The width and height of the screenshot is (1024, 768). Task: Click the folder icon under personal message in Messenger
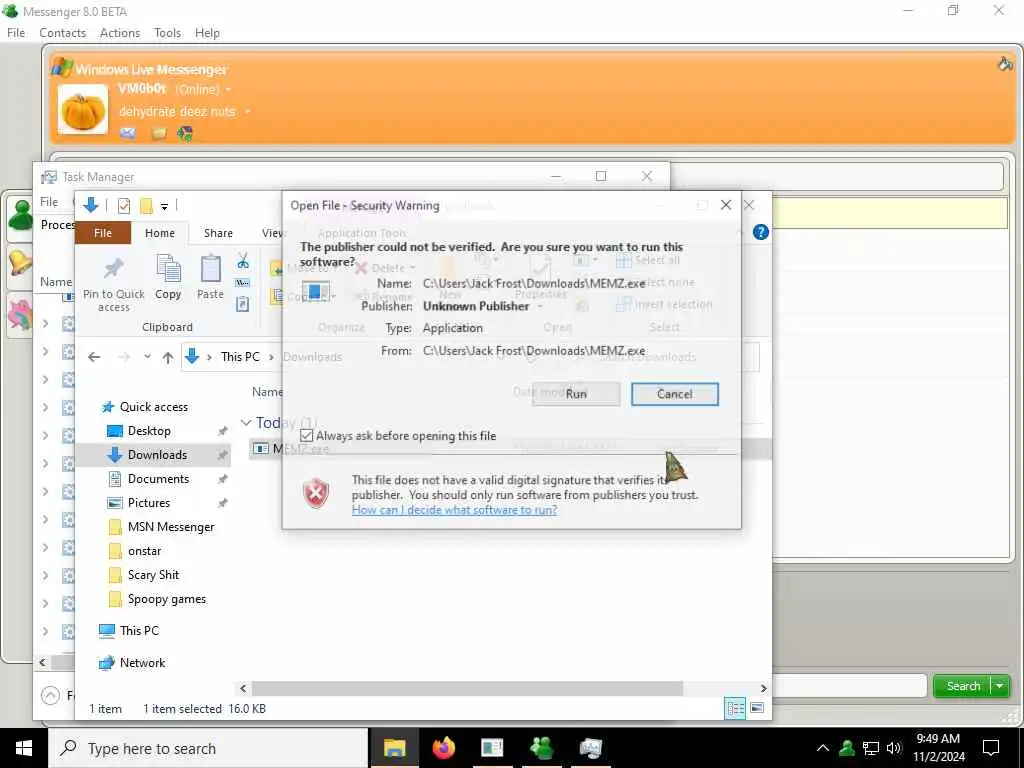point(159,134)
